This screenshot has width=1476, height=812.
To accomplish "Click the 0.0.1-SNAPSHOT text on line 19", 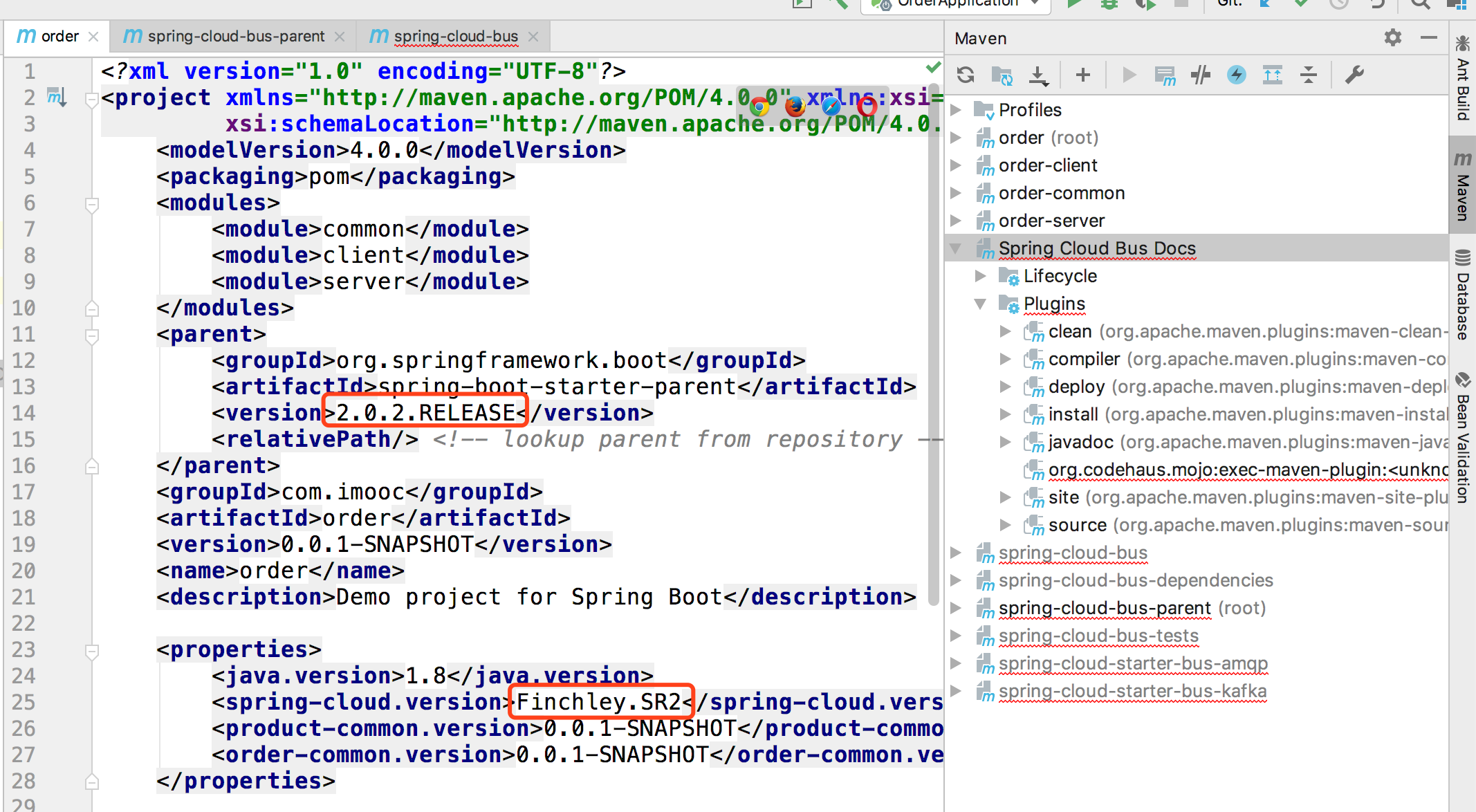I will [378, 544].
